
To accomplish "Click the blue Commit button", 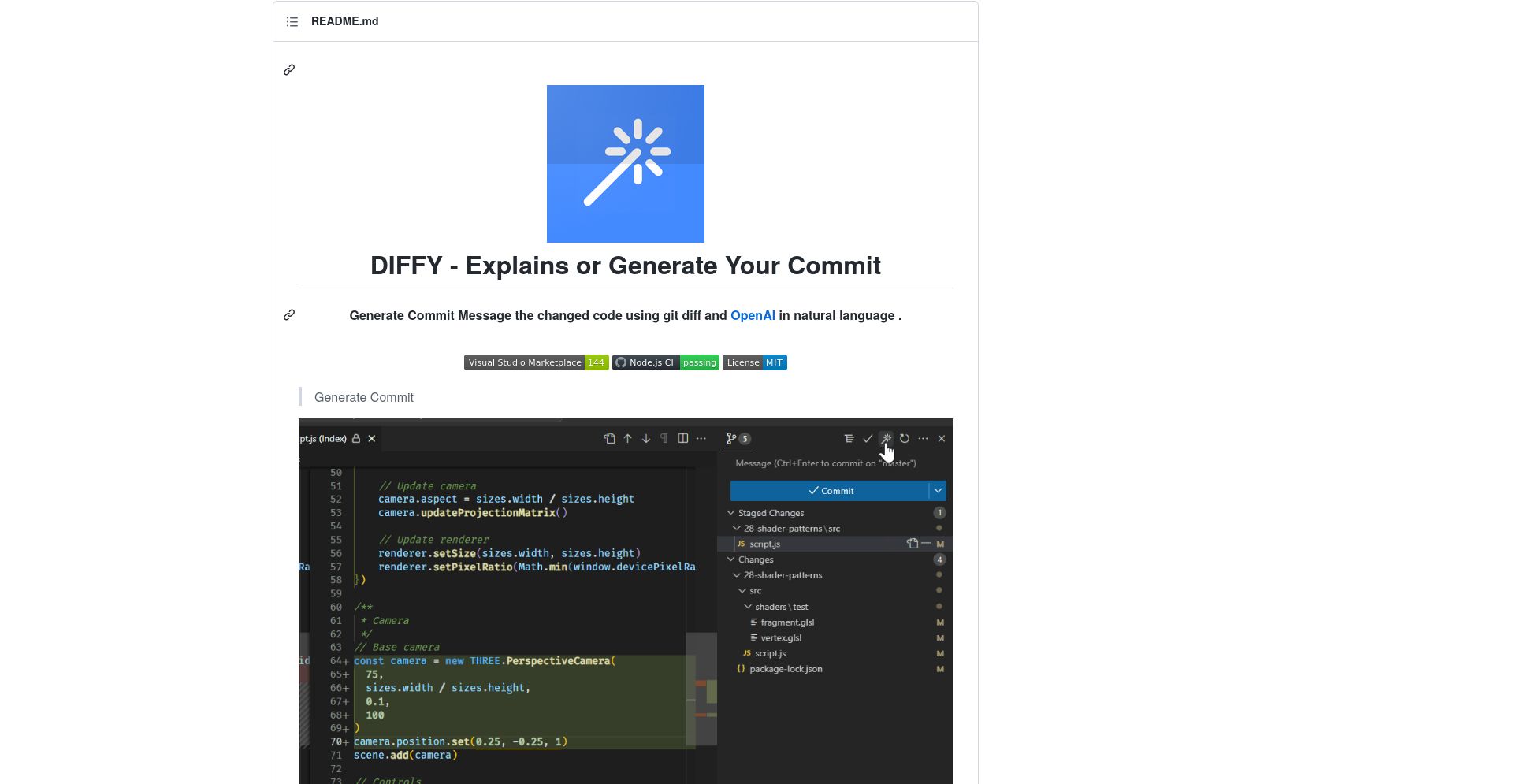I will click(x=829, y=491).
